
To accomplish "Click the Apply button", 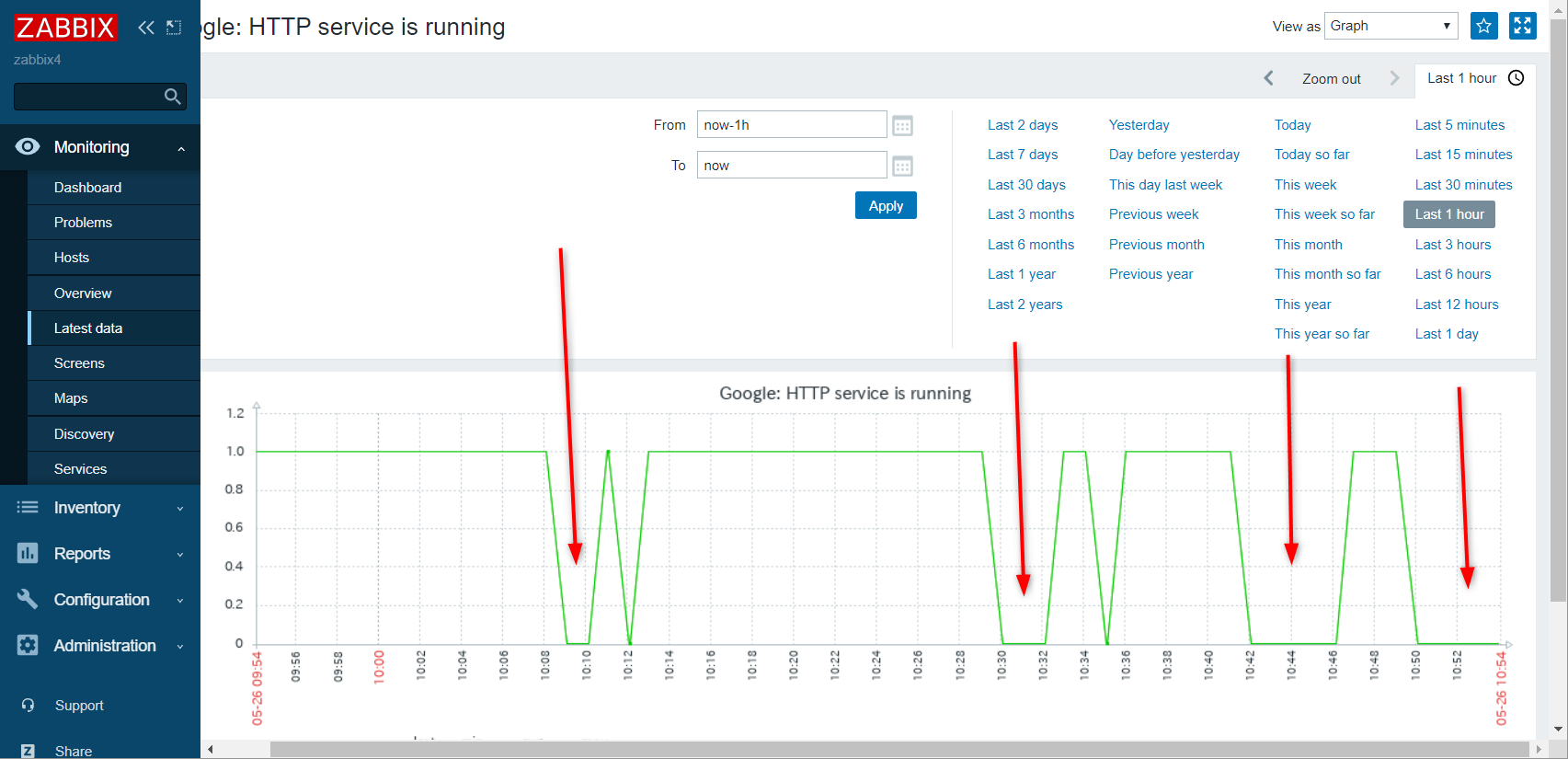I will [886, 206].
